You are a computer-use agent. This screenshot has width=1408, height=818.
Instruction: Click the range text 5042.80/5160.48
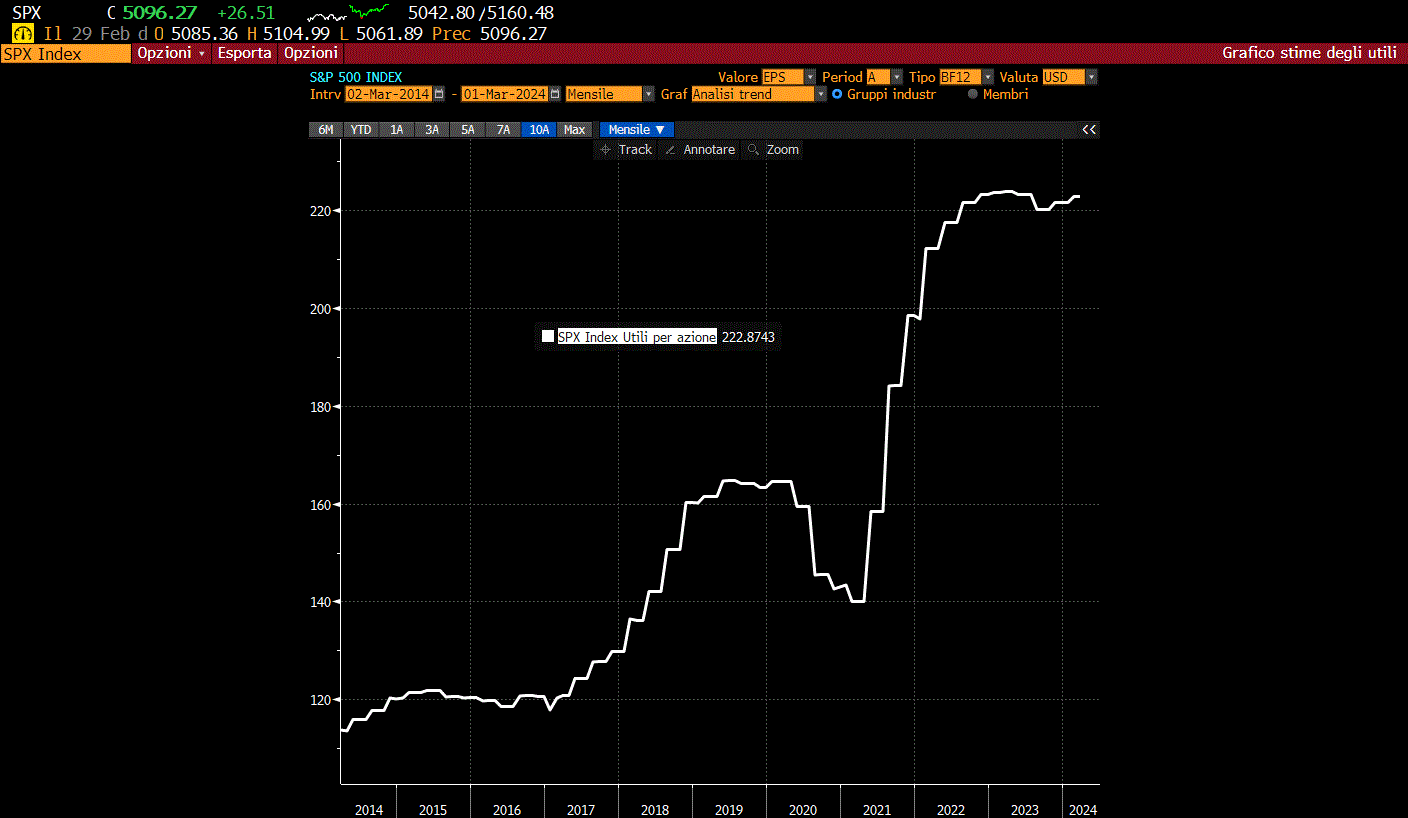click(x=481, y=13)
